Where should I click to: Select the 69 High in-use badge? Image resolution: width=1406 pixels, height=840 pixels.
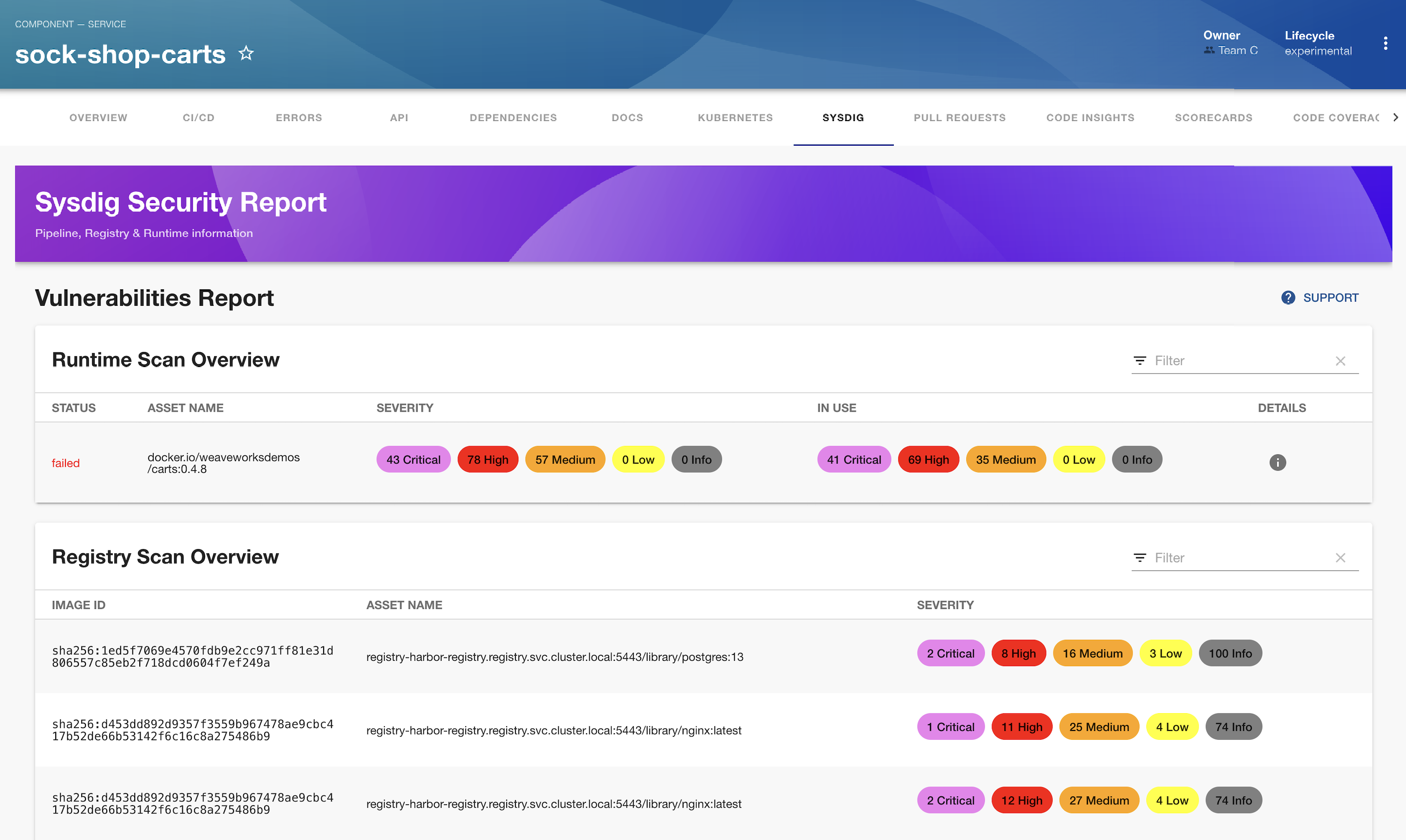(928, 459)
